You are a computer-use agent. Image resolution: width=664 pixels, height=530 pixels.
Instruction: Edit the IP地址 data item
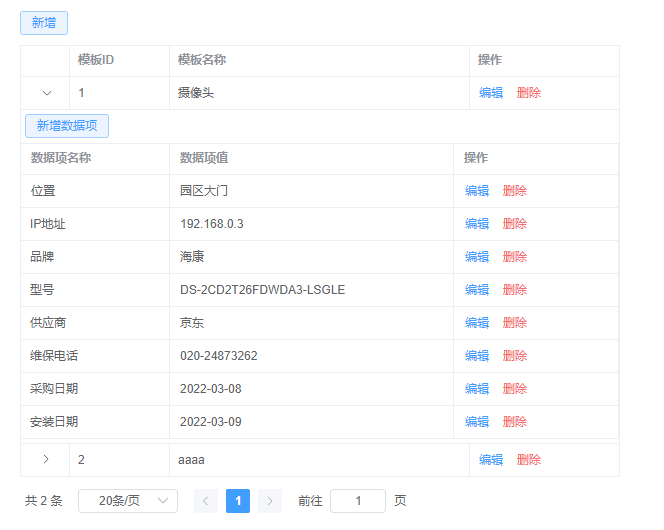477,224
